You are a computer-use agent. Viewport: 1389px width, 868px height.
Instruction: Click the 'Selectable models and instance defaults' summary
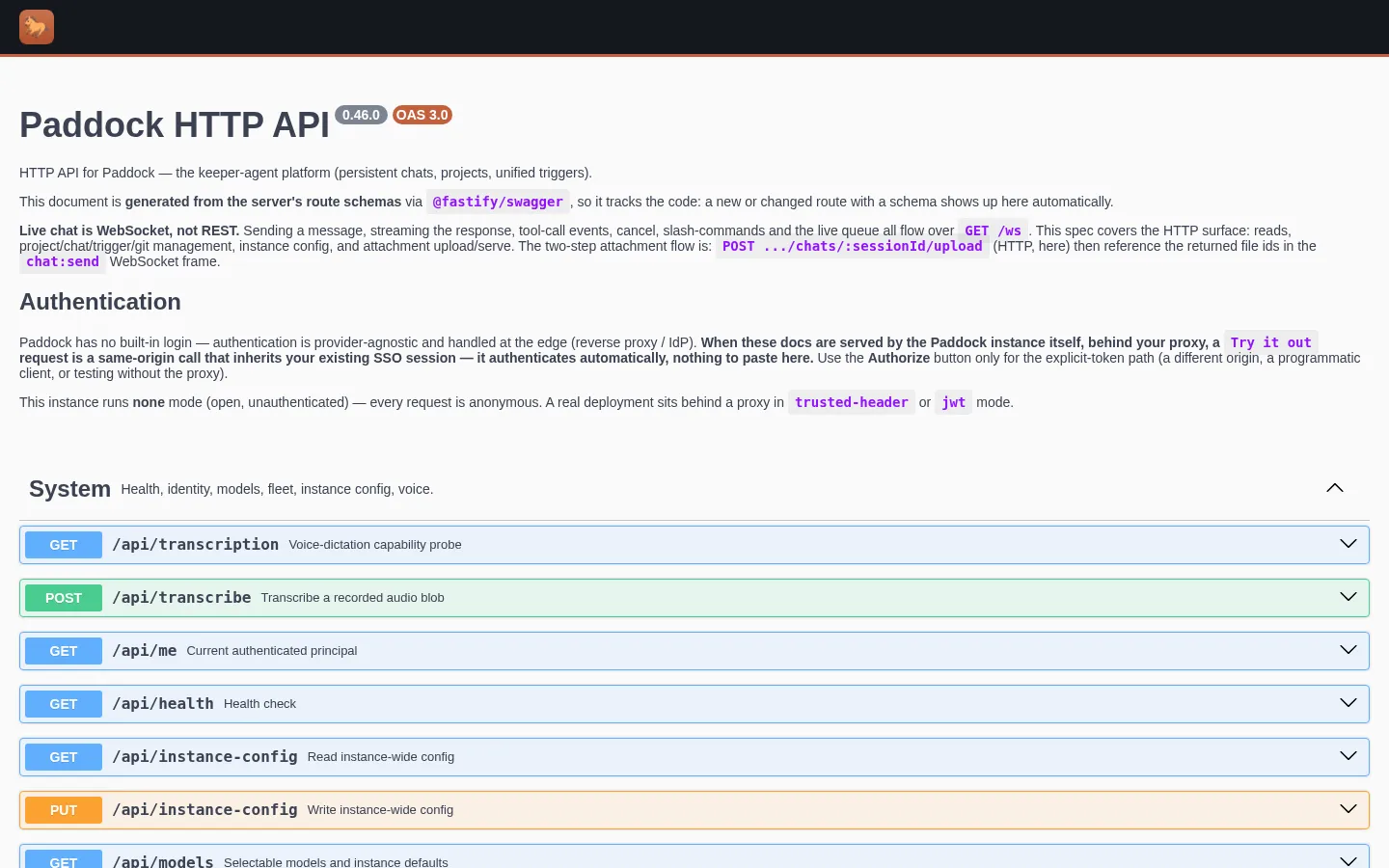pyautogui.click(x=336, y=861)
